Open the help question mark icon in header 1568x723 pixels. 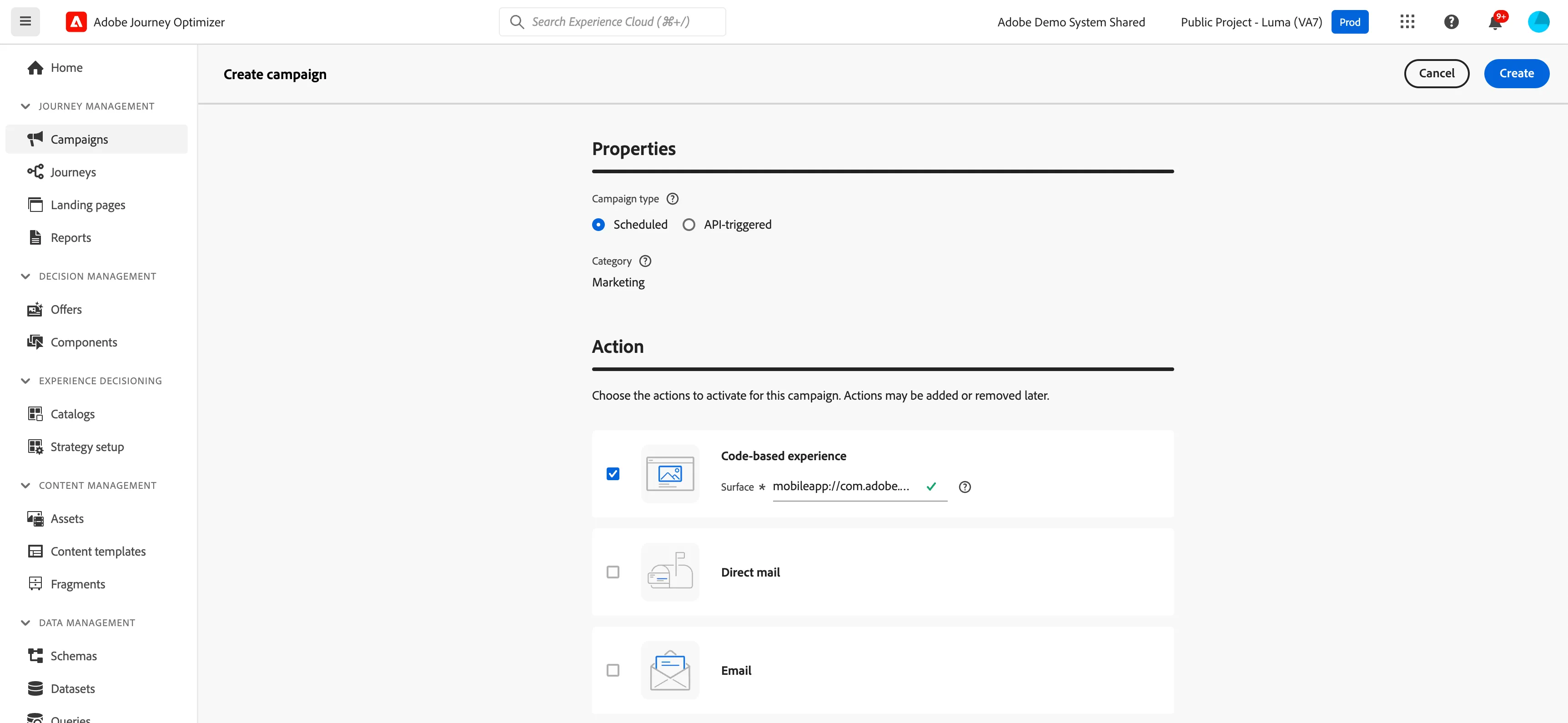tap(1451, 22)
